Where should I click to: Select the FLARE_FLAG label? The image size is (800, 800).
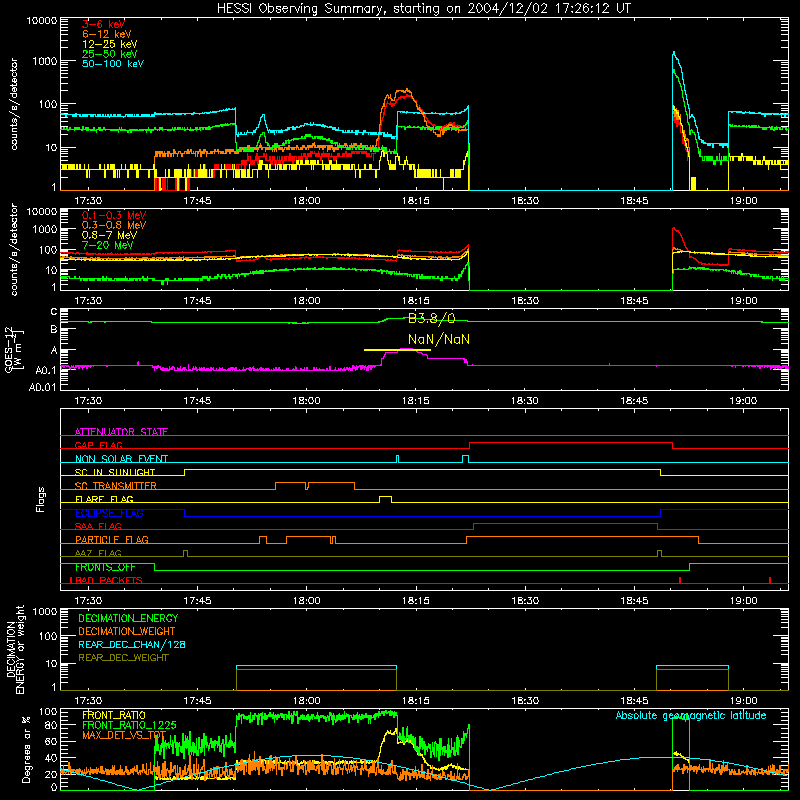coord(104,499)
